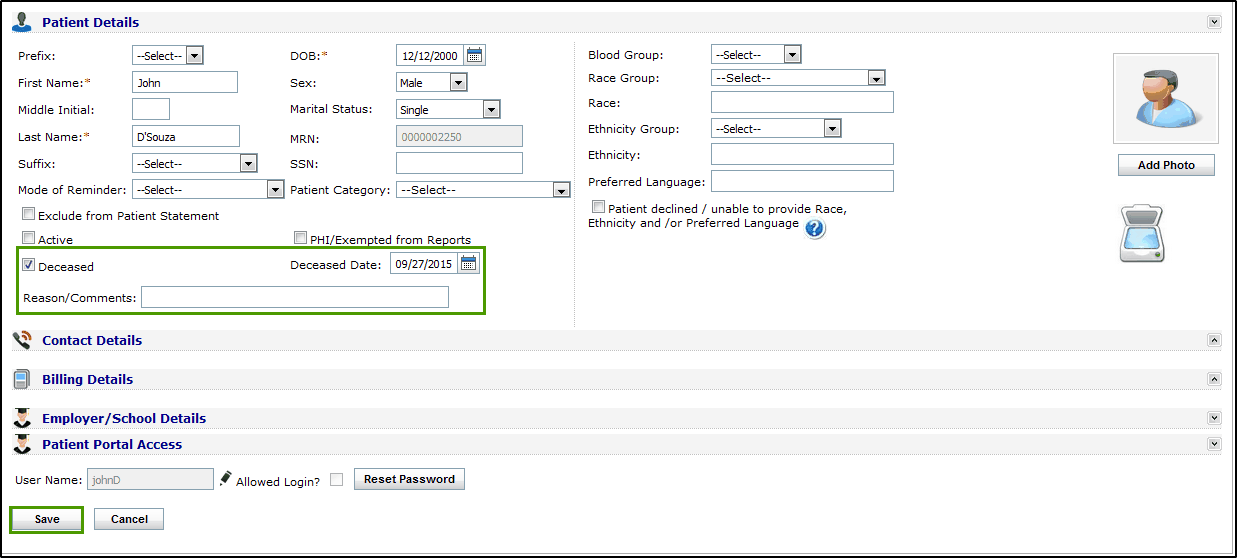1237x558 pixels.
Task: Uncheck the Deceased checkbox
Action: [x=29, y=266]
